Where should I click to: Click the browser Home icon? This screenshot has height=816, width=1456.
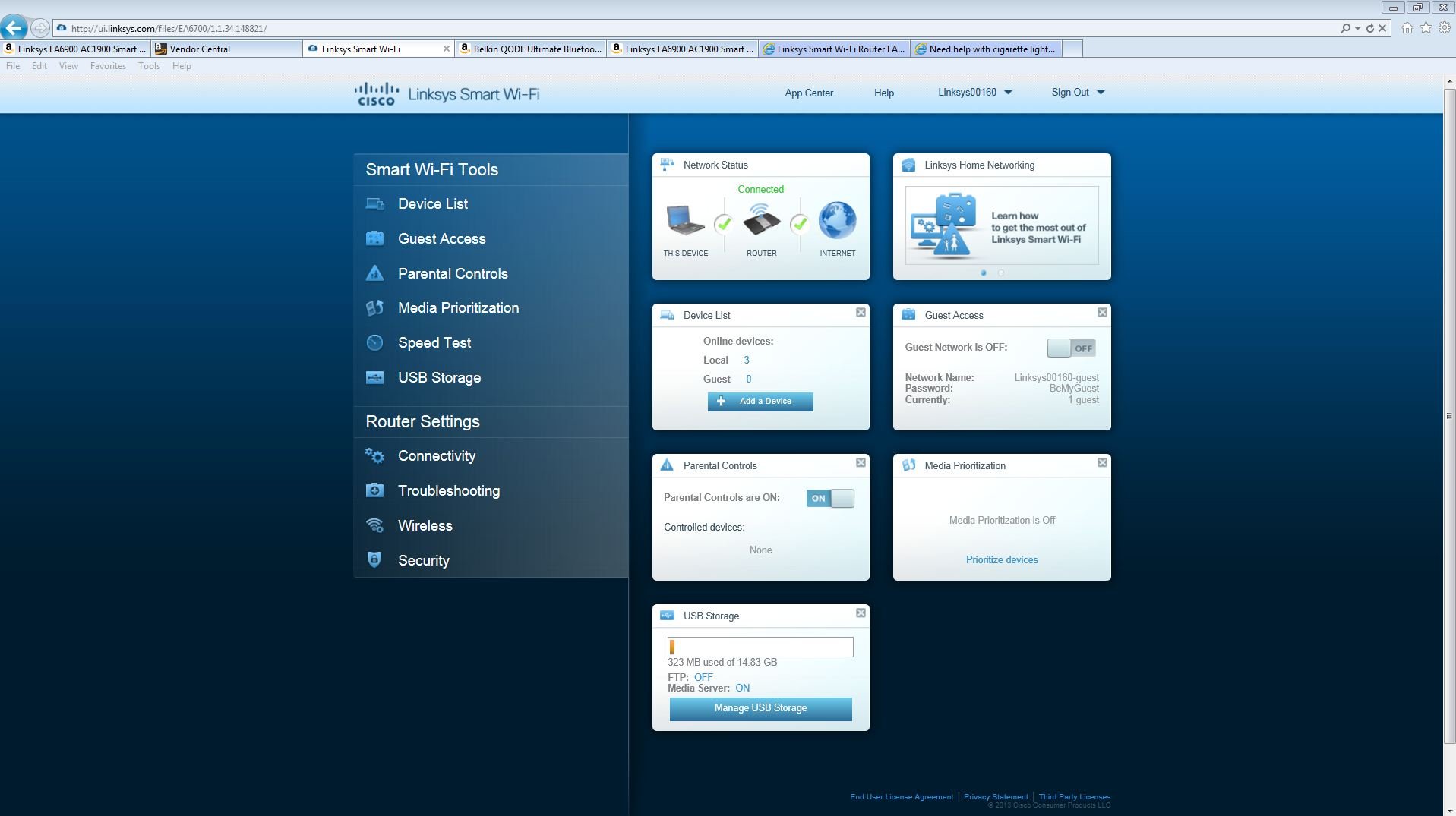[1407, 28]
